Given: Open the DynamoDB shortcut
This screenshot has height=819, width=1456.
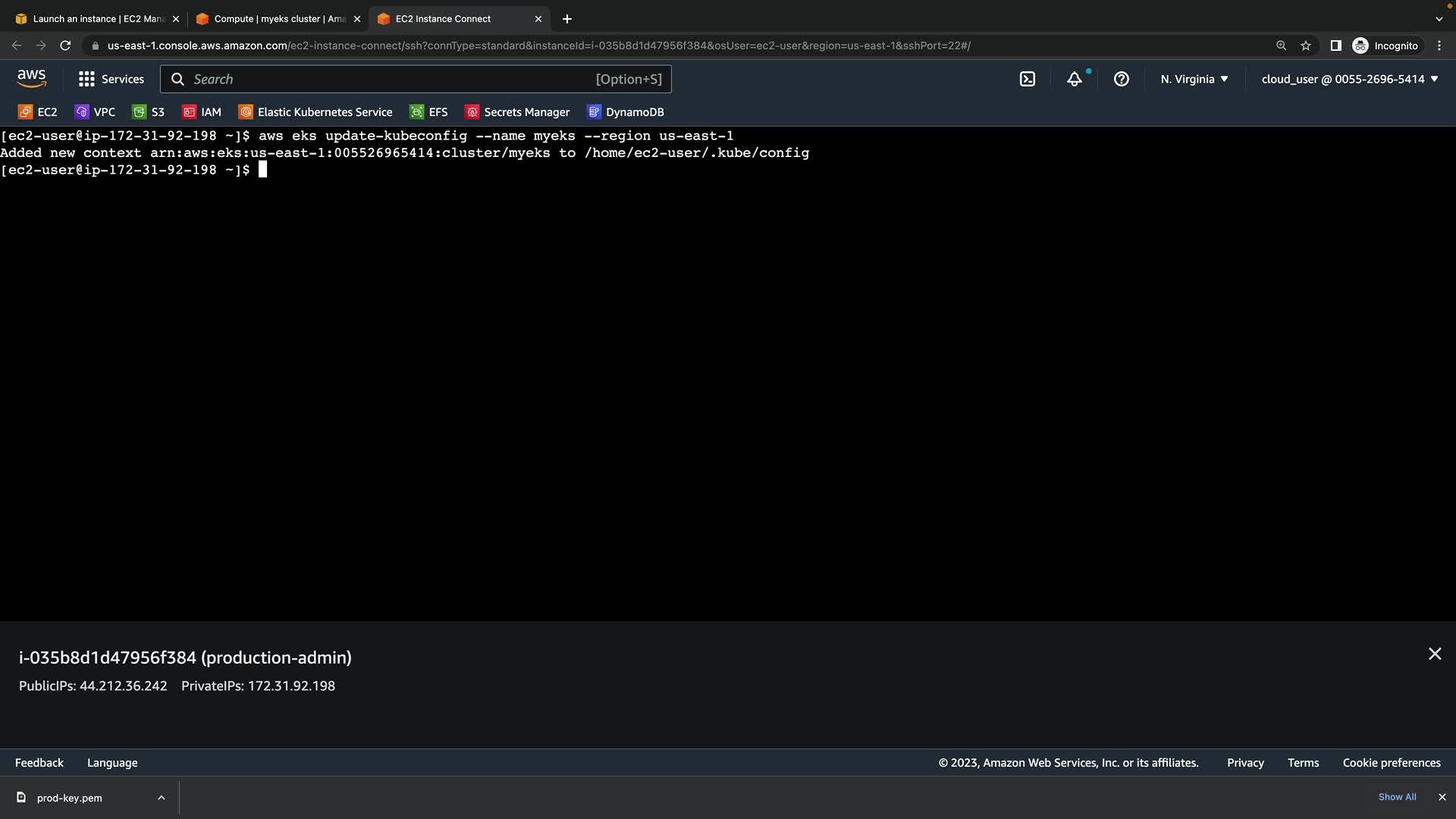Looking at the screenshot, I should 626,112.
